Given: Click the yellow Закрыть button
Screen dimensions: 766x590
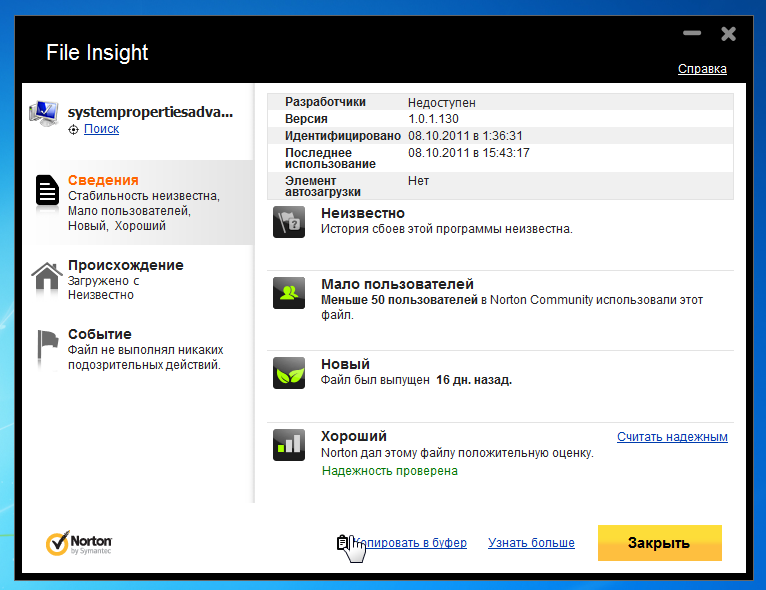Looking at the screenshot, I should pyautogui.click(x=660, y=543).
